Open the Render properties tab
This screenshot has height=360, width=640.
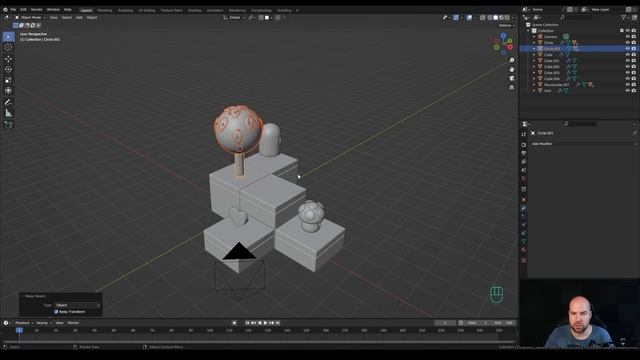click(524, 145)
